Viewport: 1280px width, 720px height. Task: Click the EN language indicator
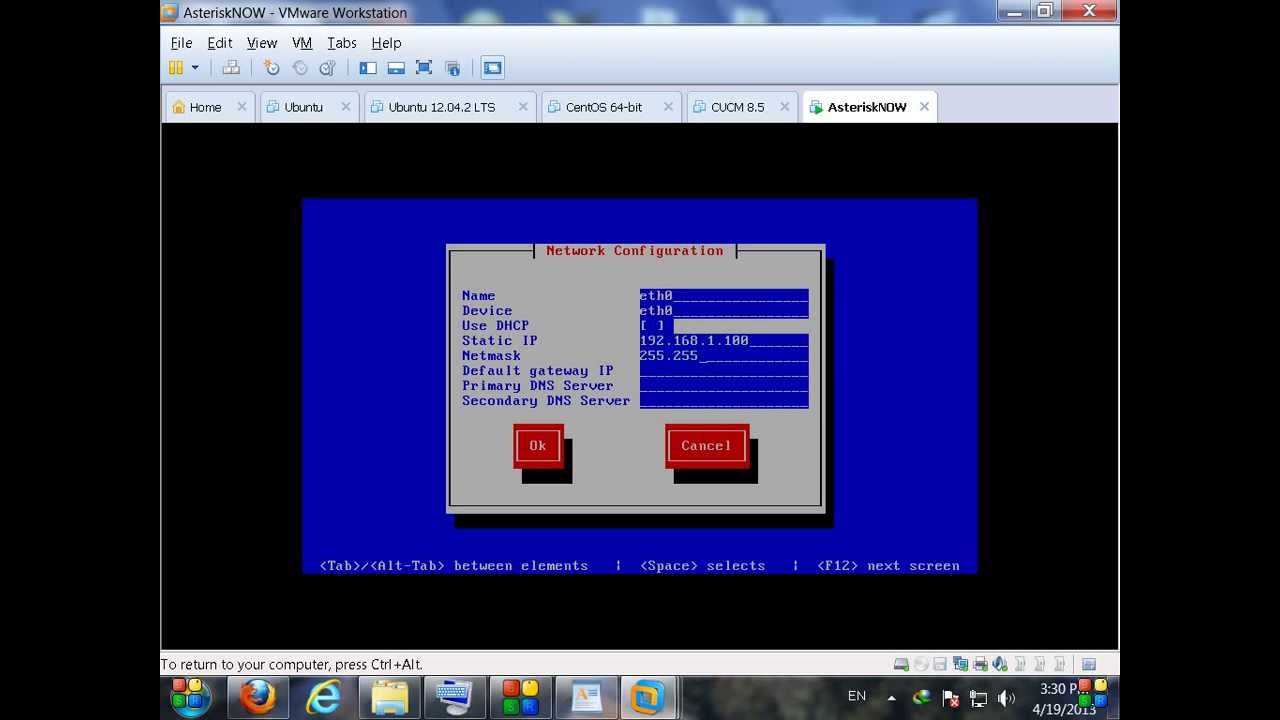(857, 696)
